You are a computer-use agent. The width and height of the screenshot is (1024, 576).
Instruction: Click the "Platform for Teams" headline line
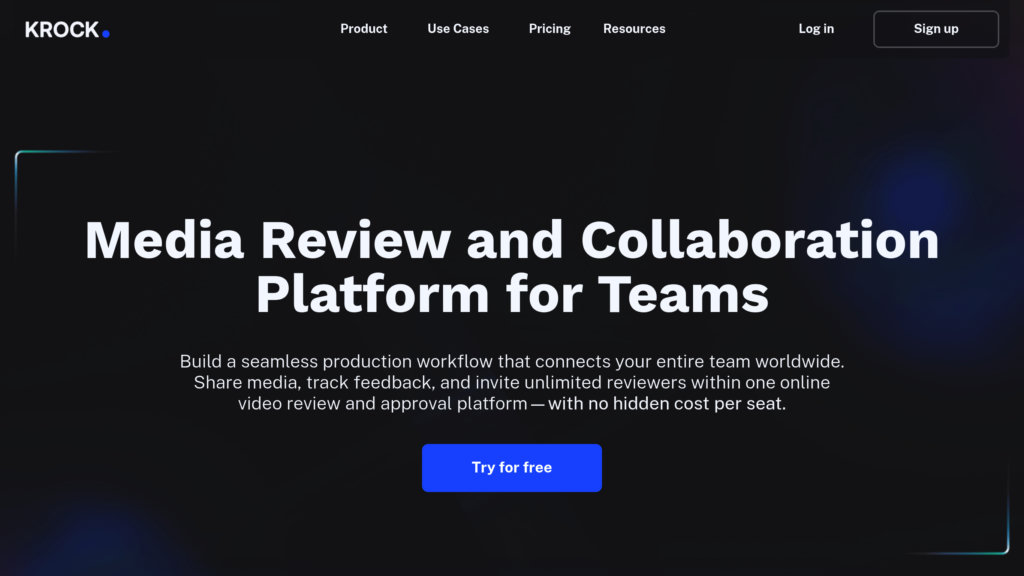tap(512, 294)
